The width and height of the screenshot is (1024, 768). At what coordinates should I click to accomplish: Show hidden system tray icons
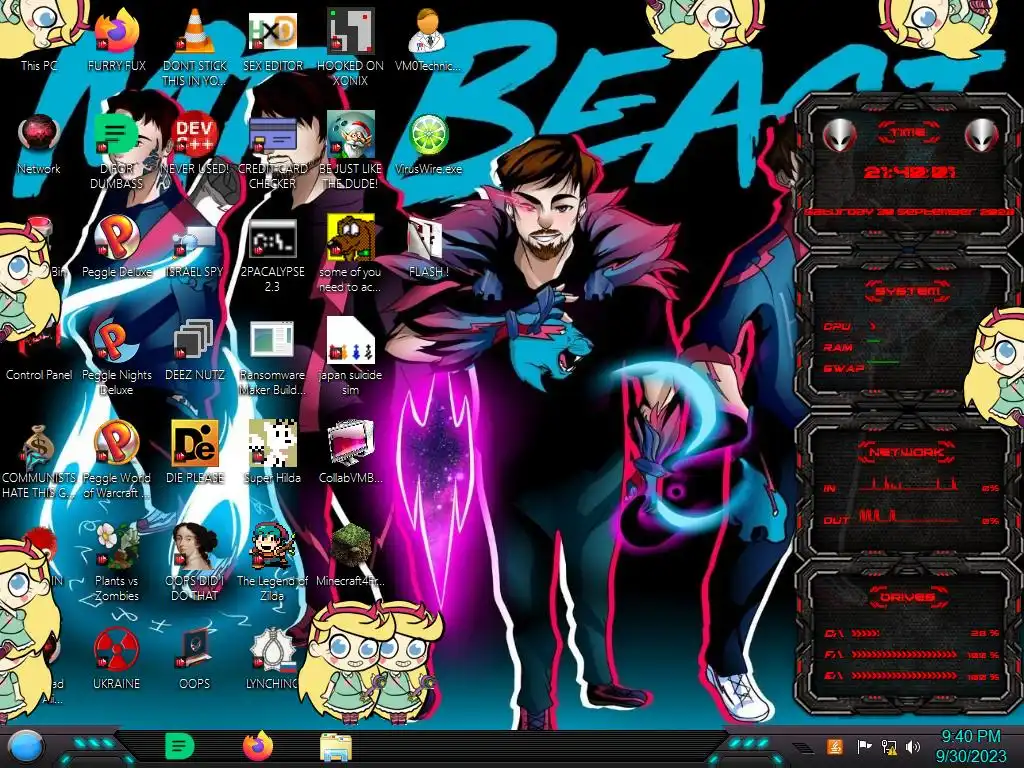(804, 746)
